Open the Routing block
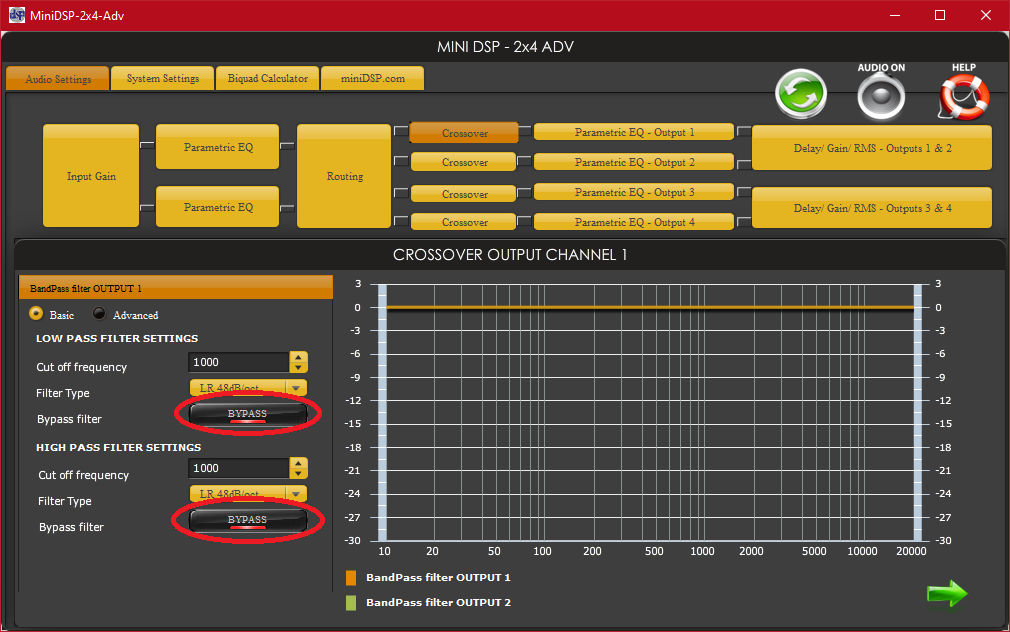The image size is (1010, 632). point(345,176)
